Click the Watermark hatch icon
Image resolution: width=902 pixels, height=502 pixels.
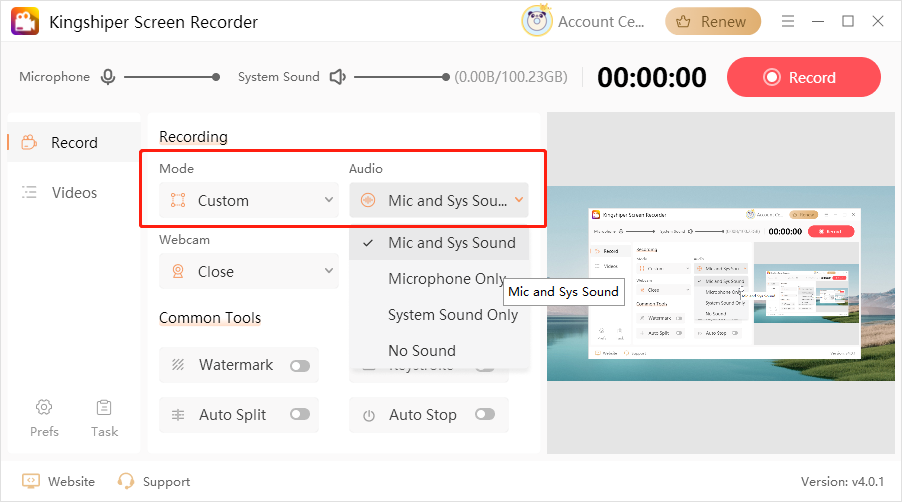click(178, 365)
